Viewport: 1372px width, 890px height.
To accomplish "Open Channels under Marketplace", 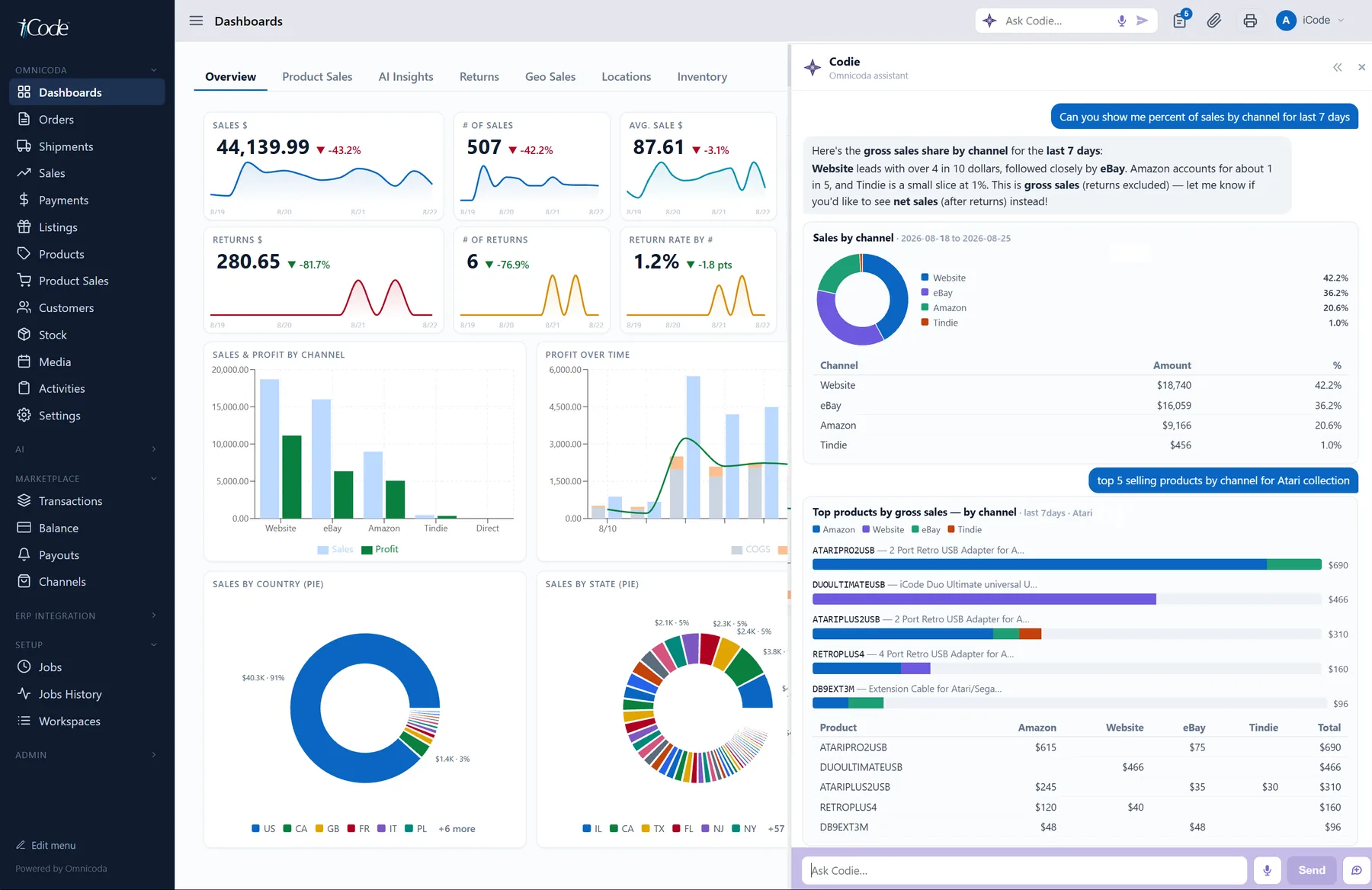I will pyautogui.click(x=87, y=582).
